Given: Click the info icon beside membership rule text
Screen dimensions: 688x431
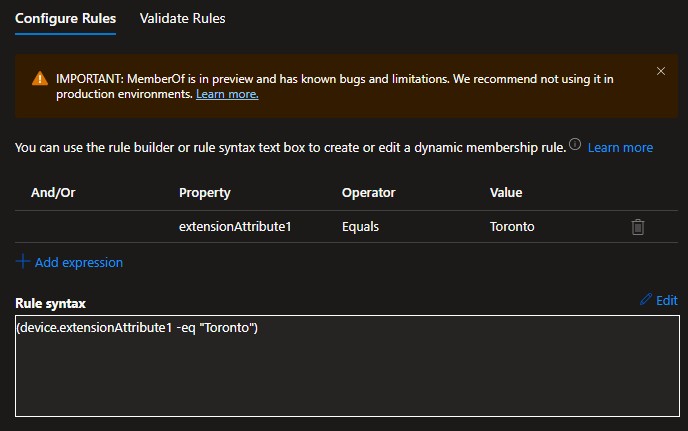Looking at the screenshot, I should click(575, 145).
